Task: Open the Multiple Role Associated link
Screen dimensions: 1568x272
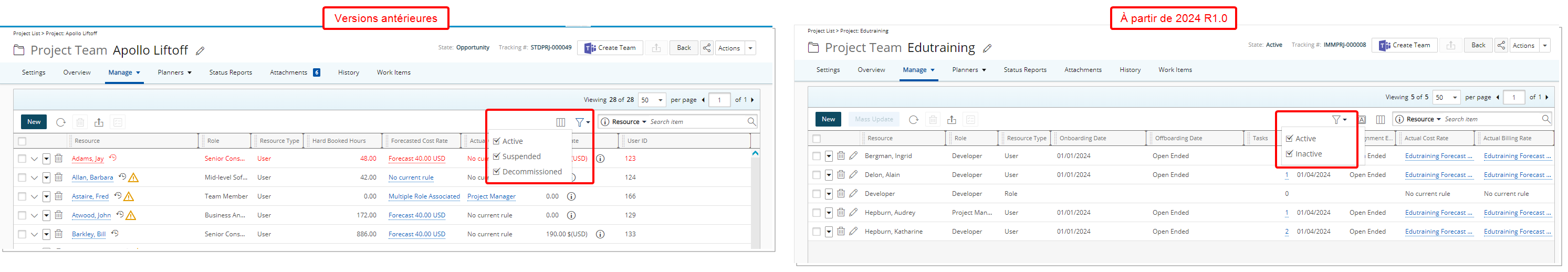Action: pyautogui.click(x=424, y=196)
